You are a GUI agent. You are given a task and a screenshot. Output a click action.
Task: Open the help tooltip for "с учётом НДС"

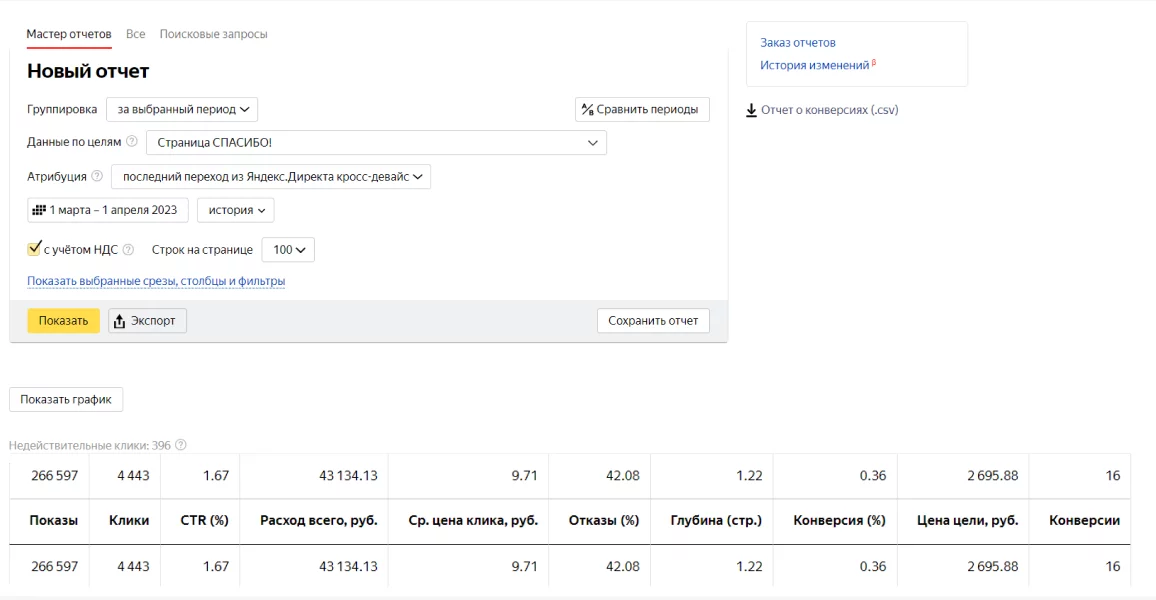pyautogui.click(x=128, y=250)
